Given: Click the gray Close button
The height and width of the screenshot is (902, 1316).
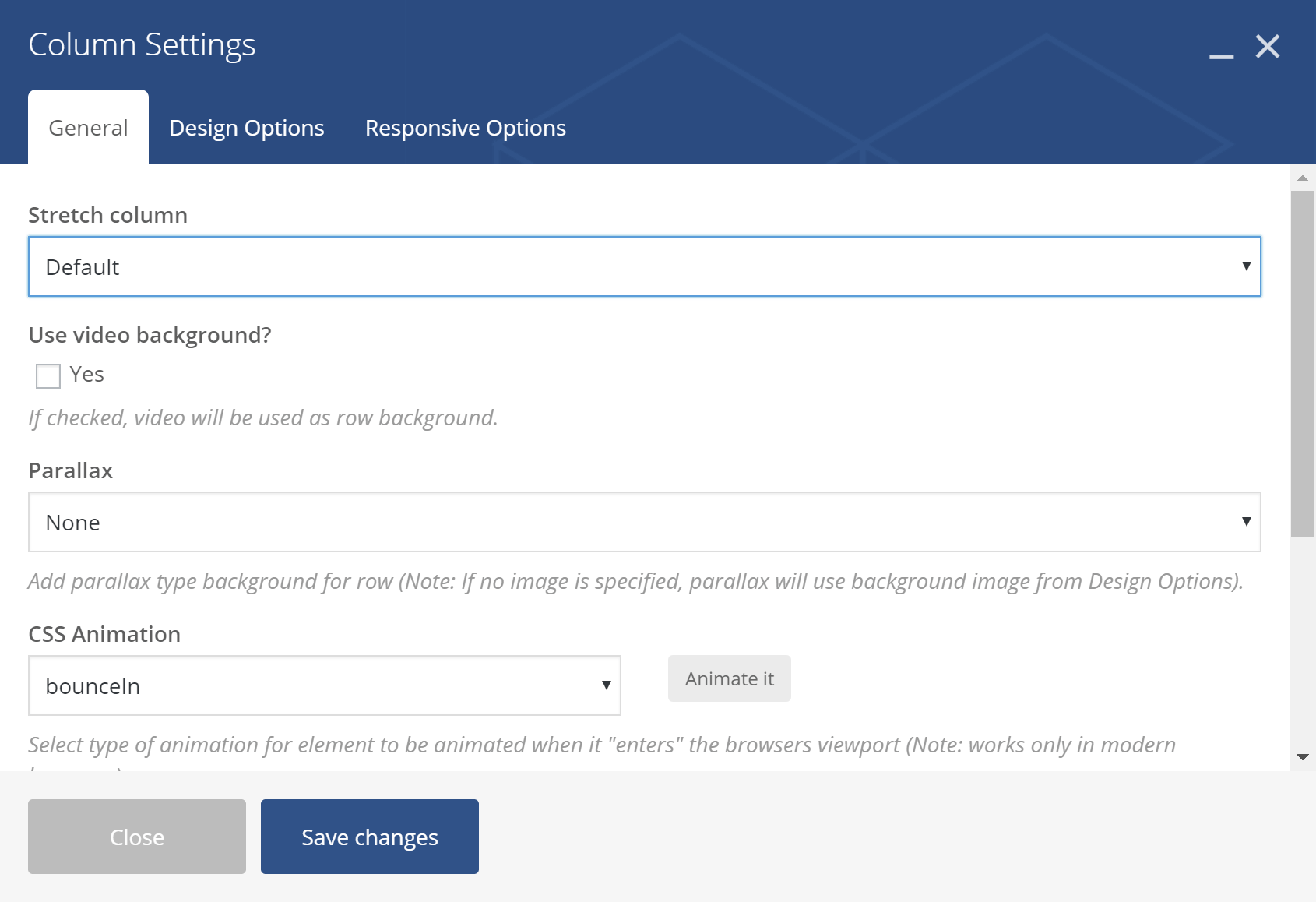Looking at the screenshot, I should [137, 837].
